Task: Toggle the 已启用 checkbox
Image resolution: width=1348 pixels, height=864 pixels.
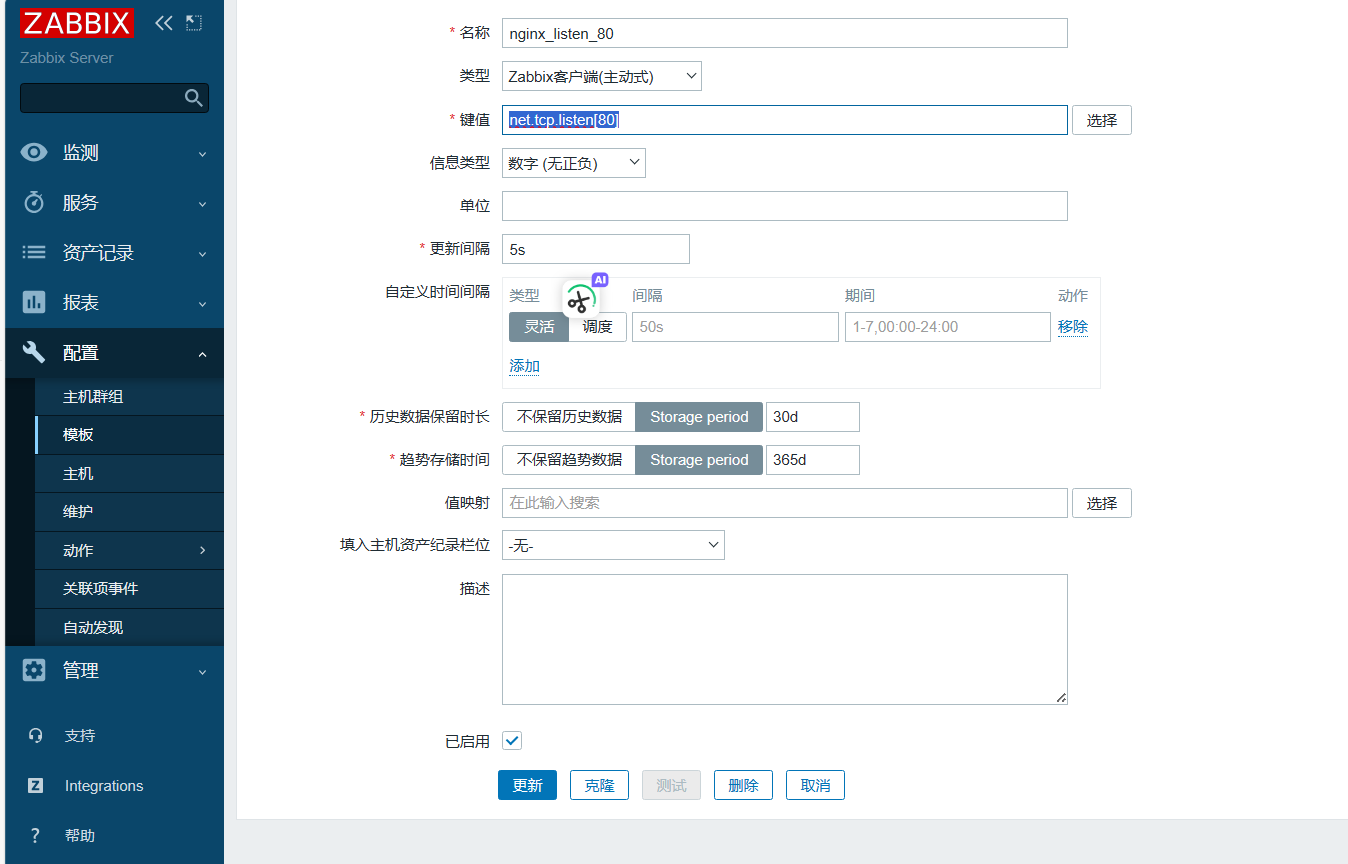Action: coord(512,741)
